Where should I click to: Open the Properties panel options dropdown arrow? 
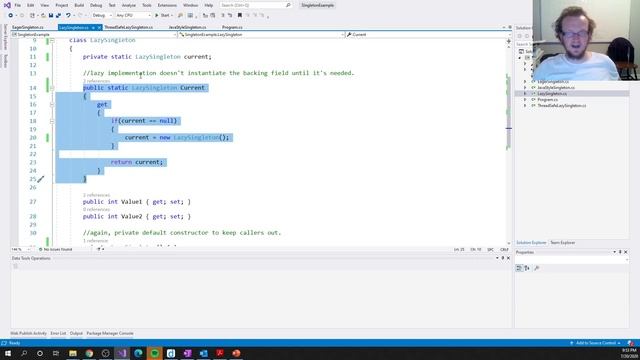[x=614, y=252]
